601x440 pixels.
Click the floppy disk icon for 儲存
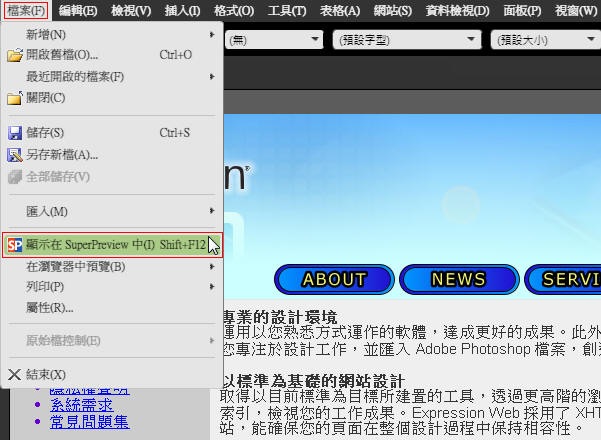[x=15, y=133]
